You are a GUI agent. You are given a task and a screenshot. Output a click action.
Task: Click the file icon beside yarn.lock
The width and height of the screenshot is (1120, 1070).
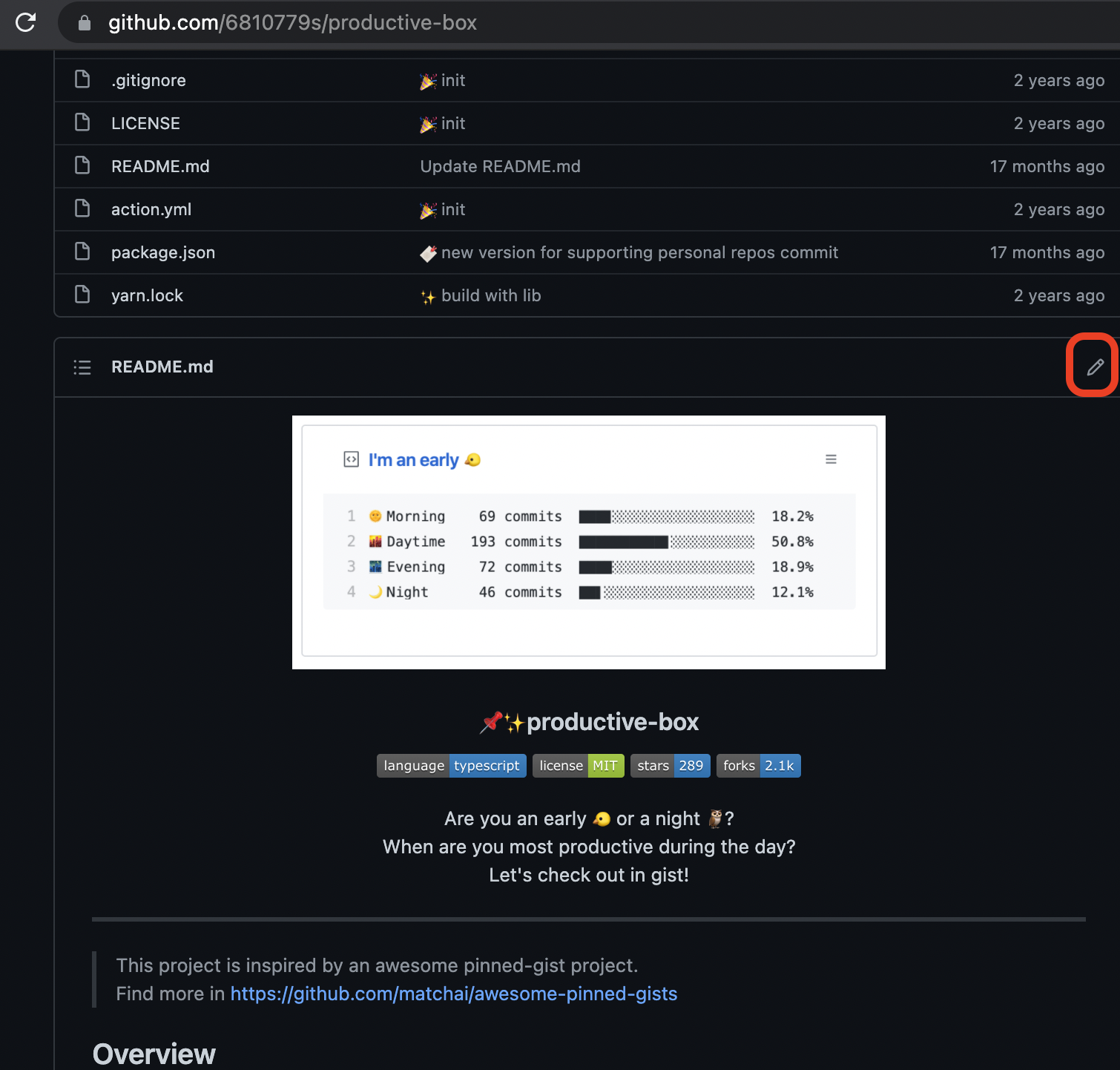pyautogui.click(x=82, y=295)
